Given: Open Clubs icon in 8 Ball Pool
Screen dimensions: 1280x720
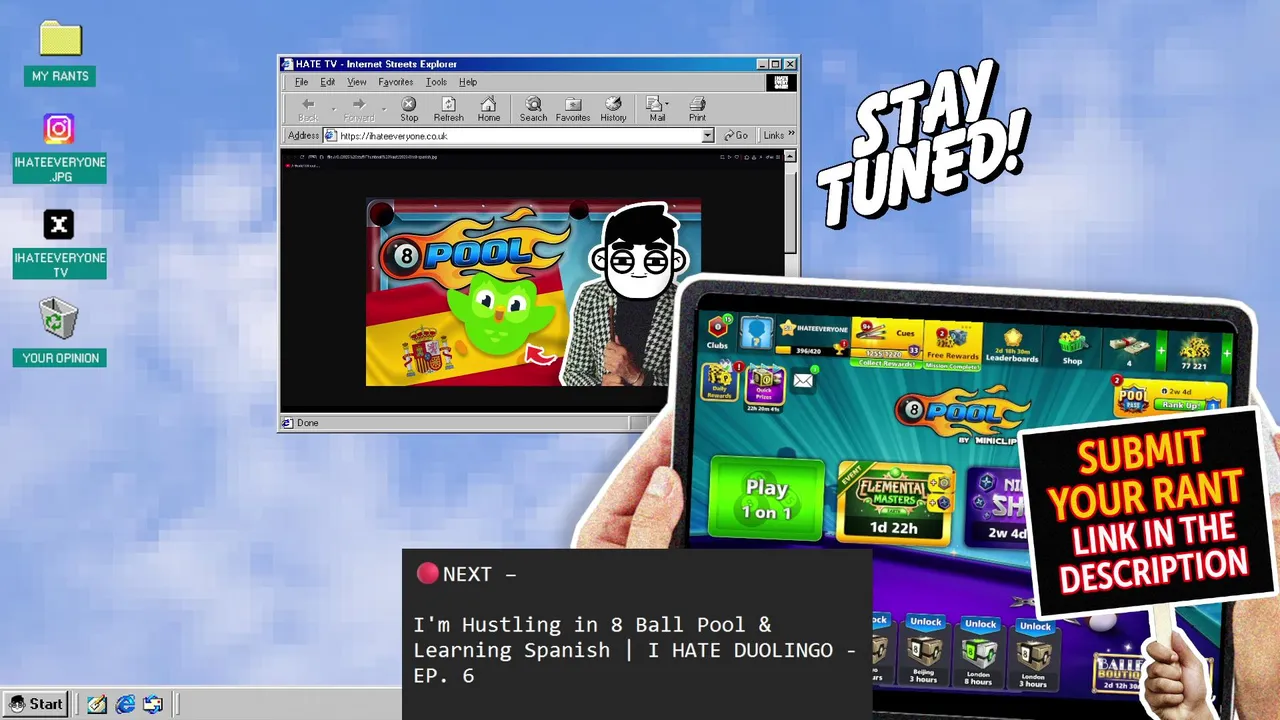Looking at the screenshot, I should (717, 331).
